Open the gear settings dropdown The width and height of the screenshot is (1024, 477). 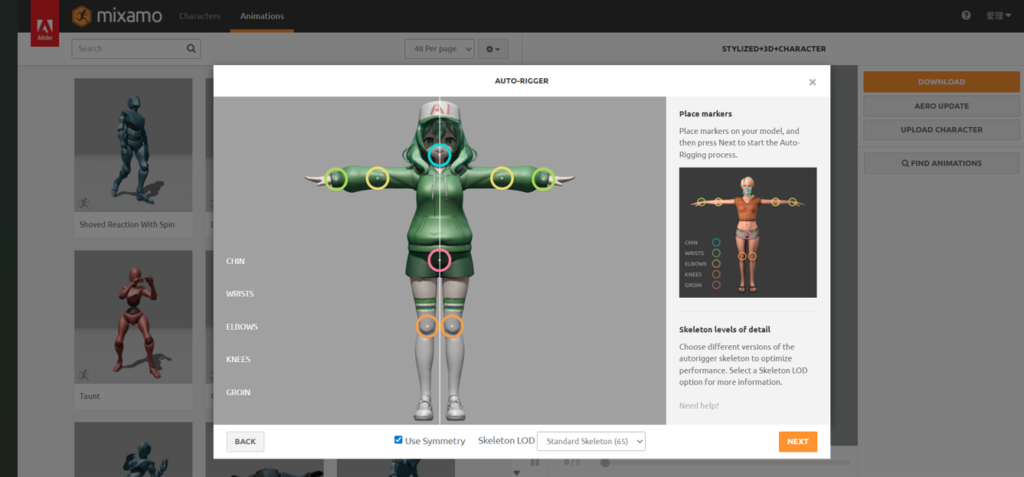[x=493, y=48]
